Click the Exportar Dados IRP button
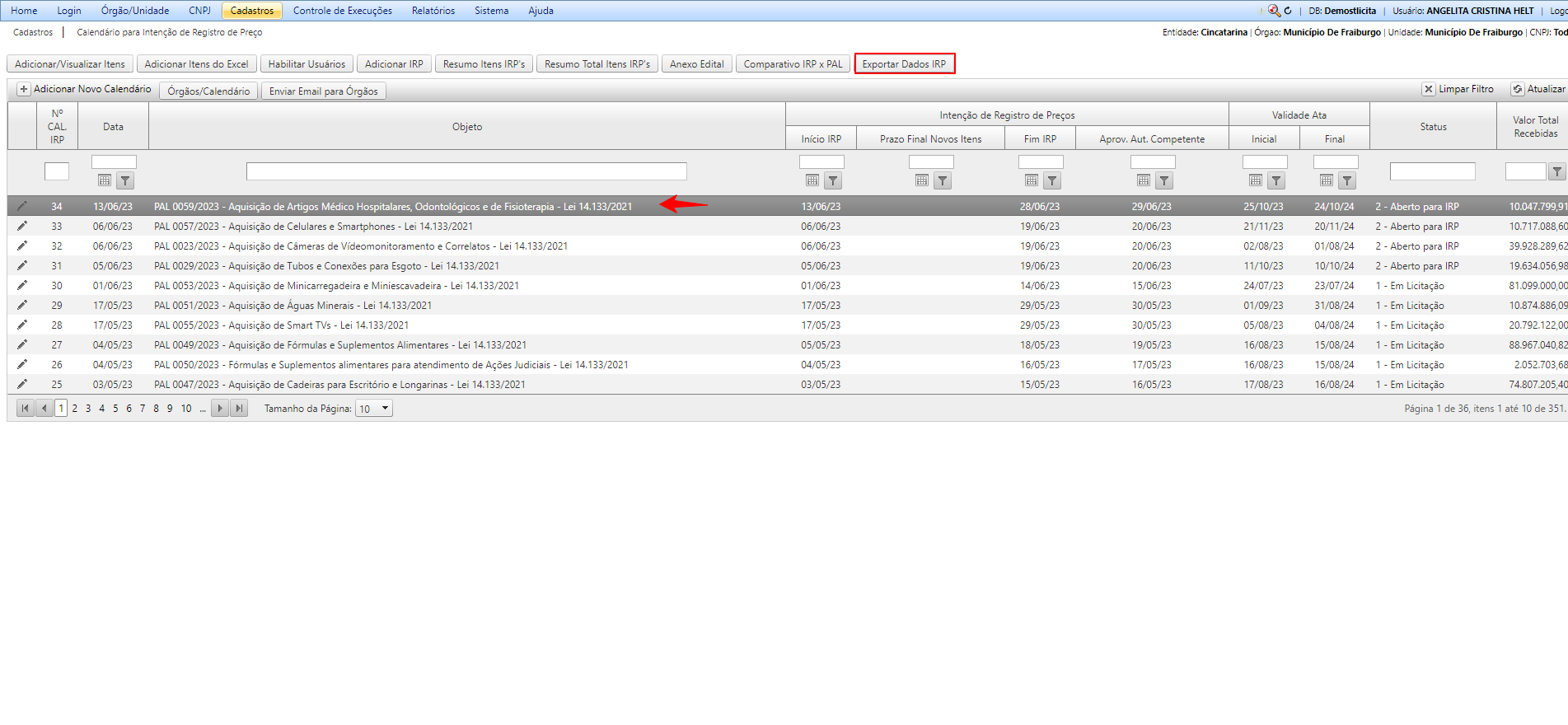 904,63
